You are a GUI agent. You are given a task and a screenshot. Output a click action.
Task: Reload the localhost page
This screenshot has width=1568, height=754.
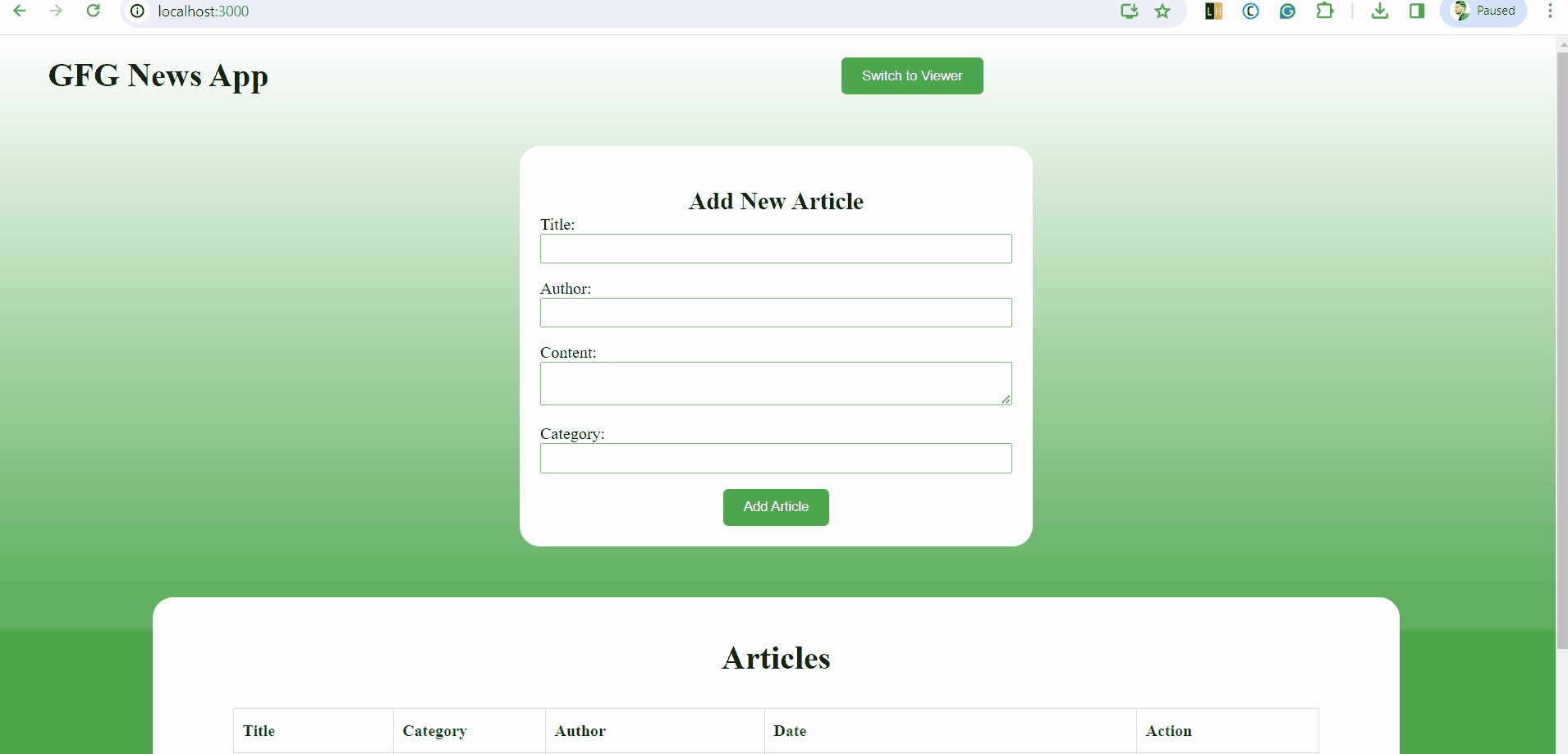click(x=93, y=11)
